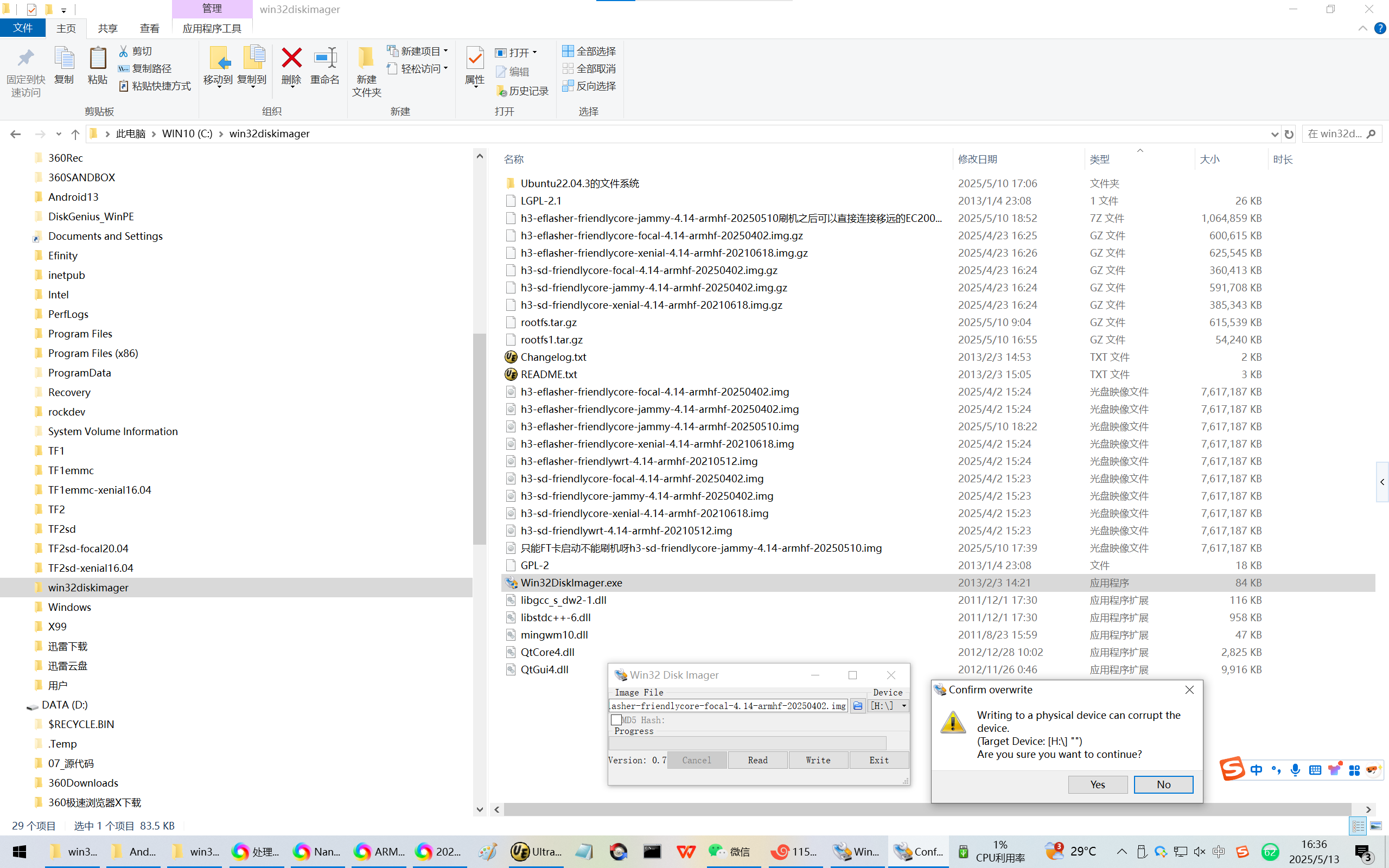Click the Properties (属性) ribbon icon
1389x868 pixels.
tap(475, 59)
